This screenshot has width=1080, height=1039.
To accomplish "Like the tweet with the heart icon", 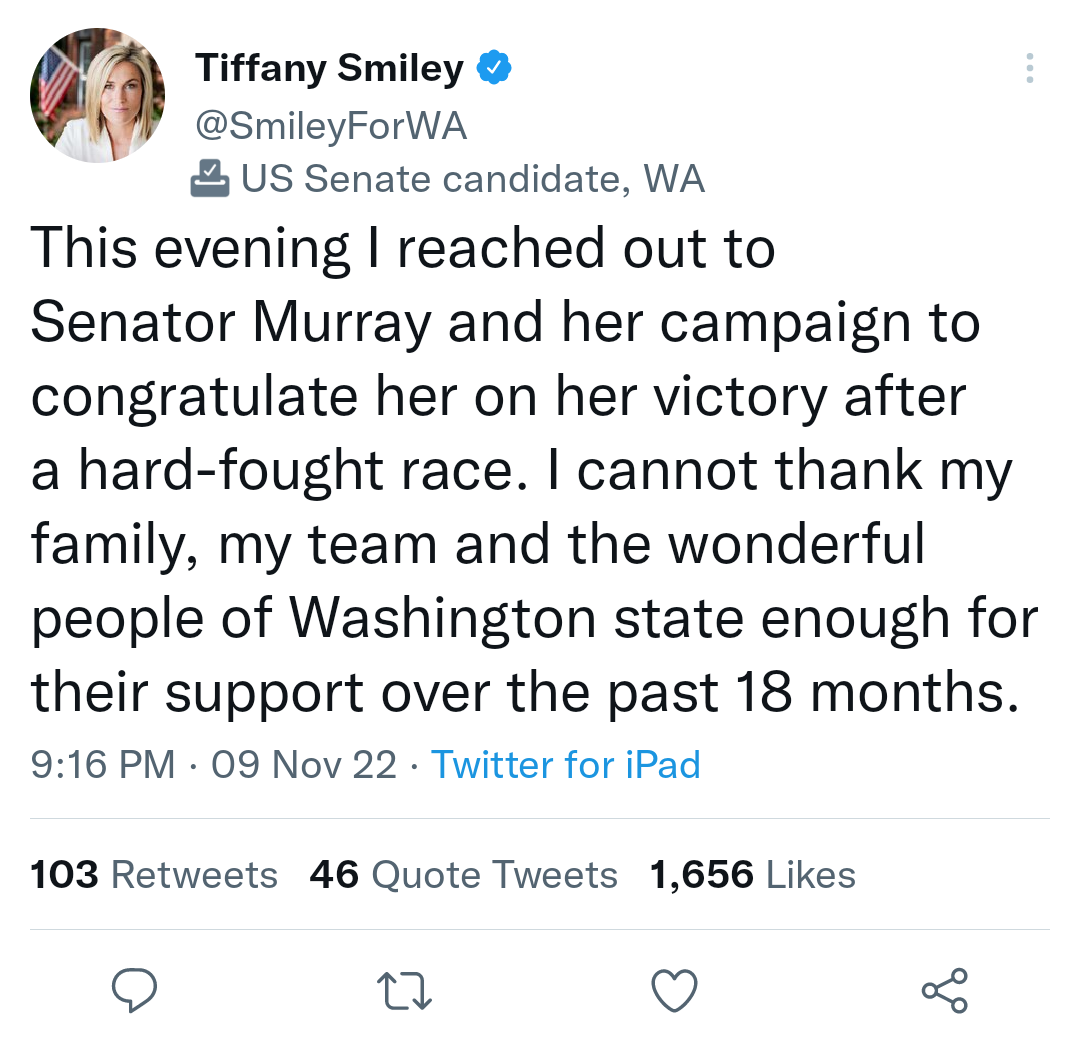I will (674, 991).
